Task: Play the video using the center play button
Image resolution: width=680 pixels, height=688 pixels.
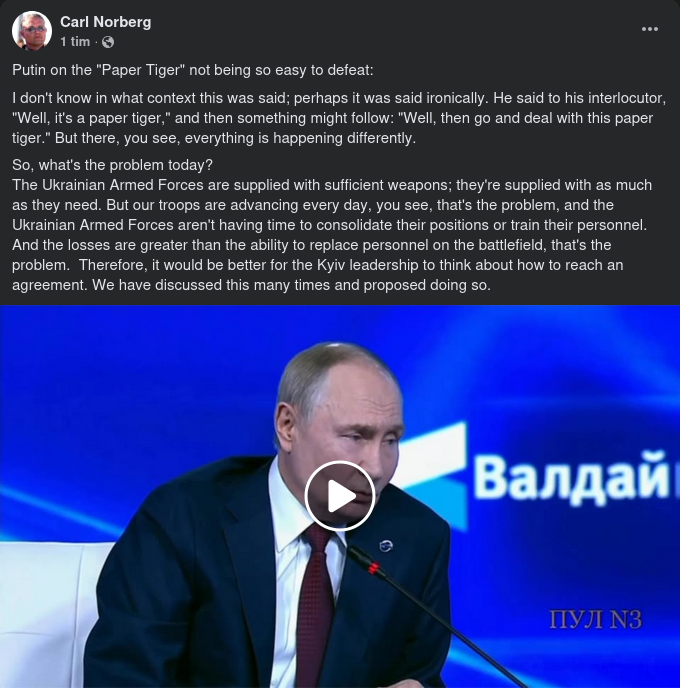Action: [x=340, y=496]
